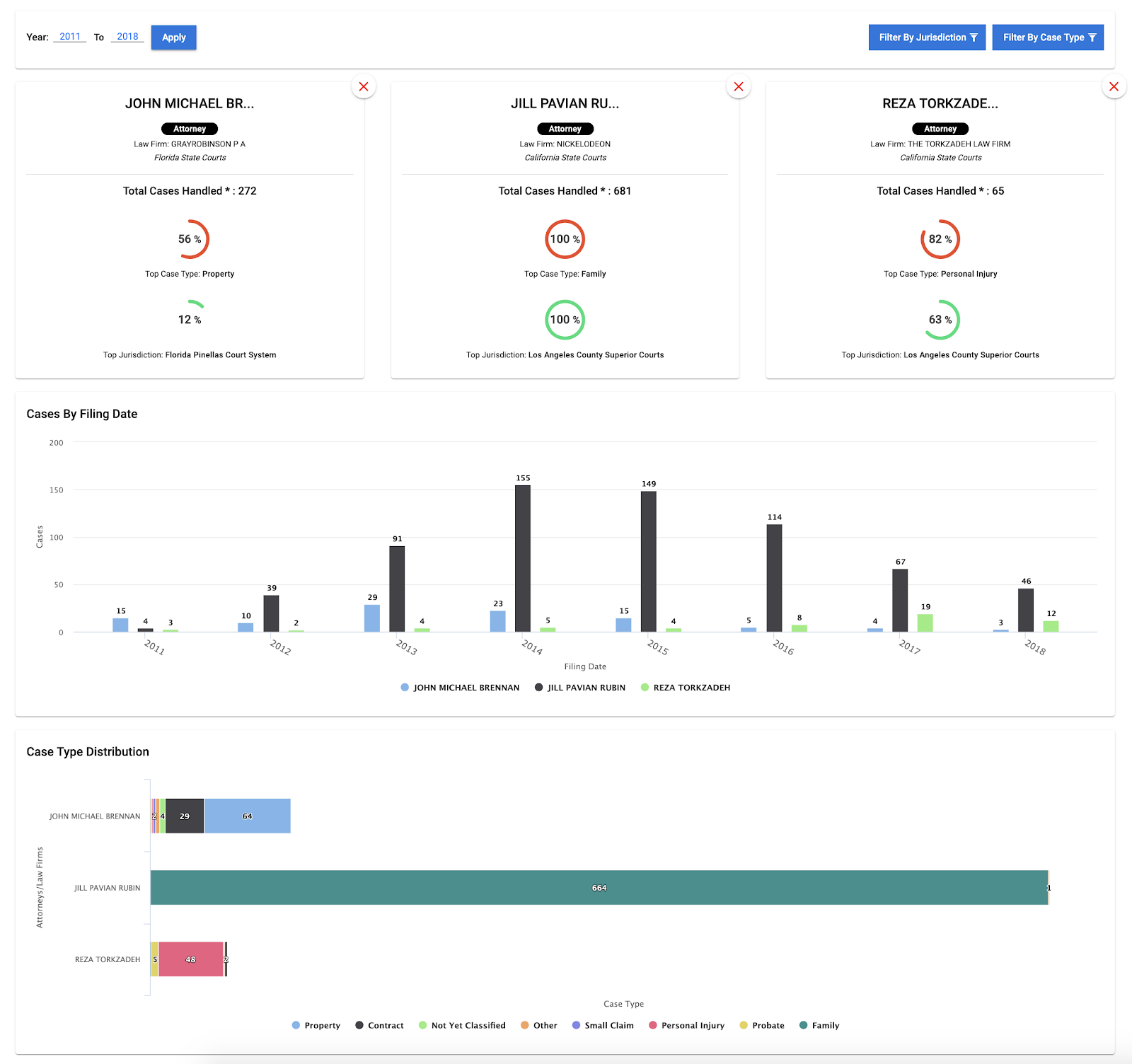The width and height of the screenshot is (1132, 1064).
Task: Click the 56% Property case type donut
Action: click(190, 239)
